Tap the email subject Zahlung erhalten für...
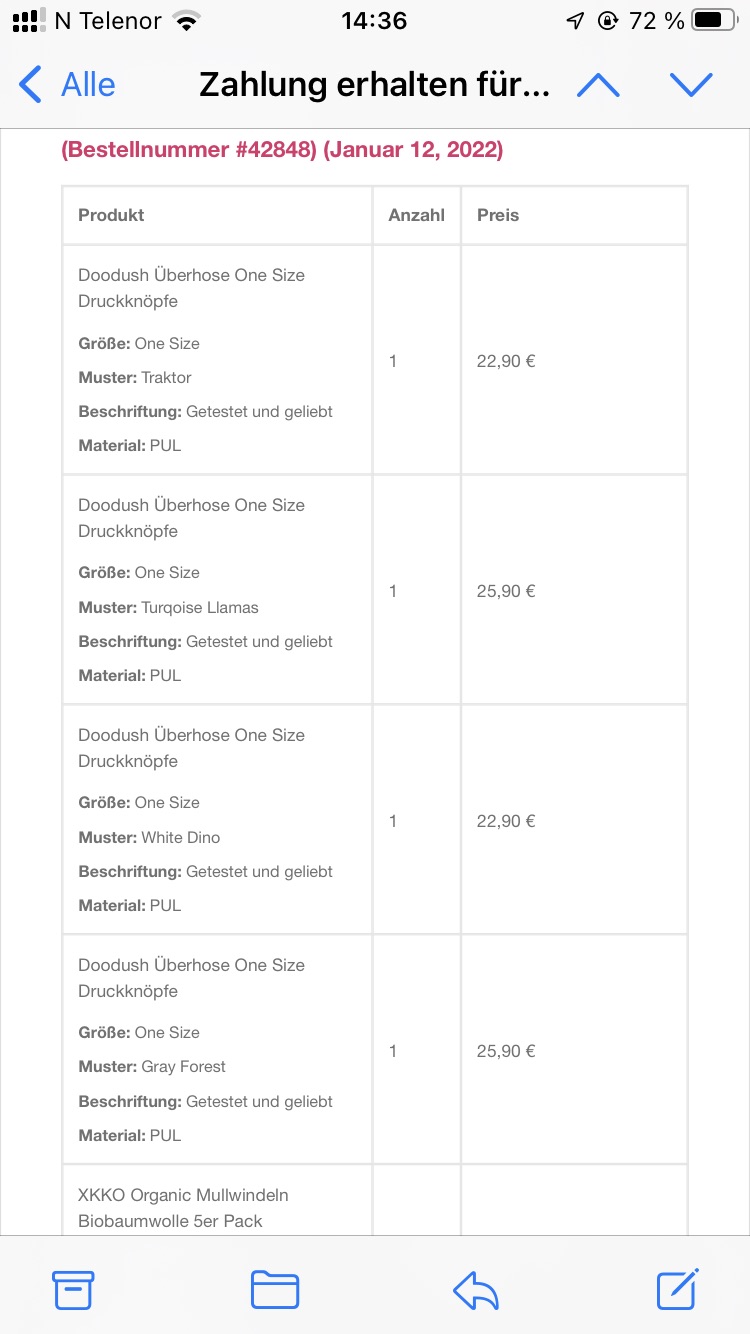Viewport: 750px width, 1334px height. pos(374,85)
